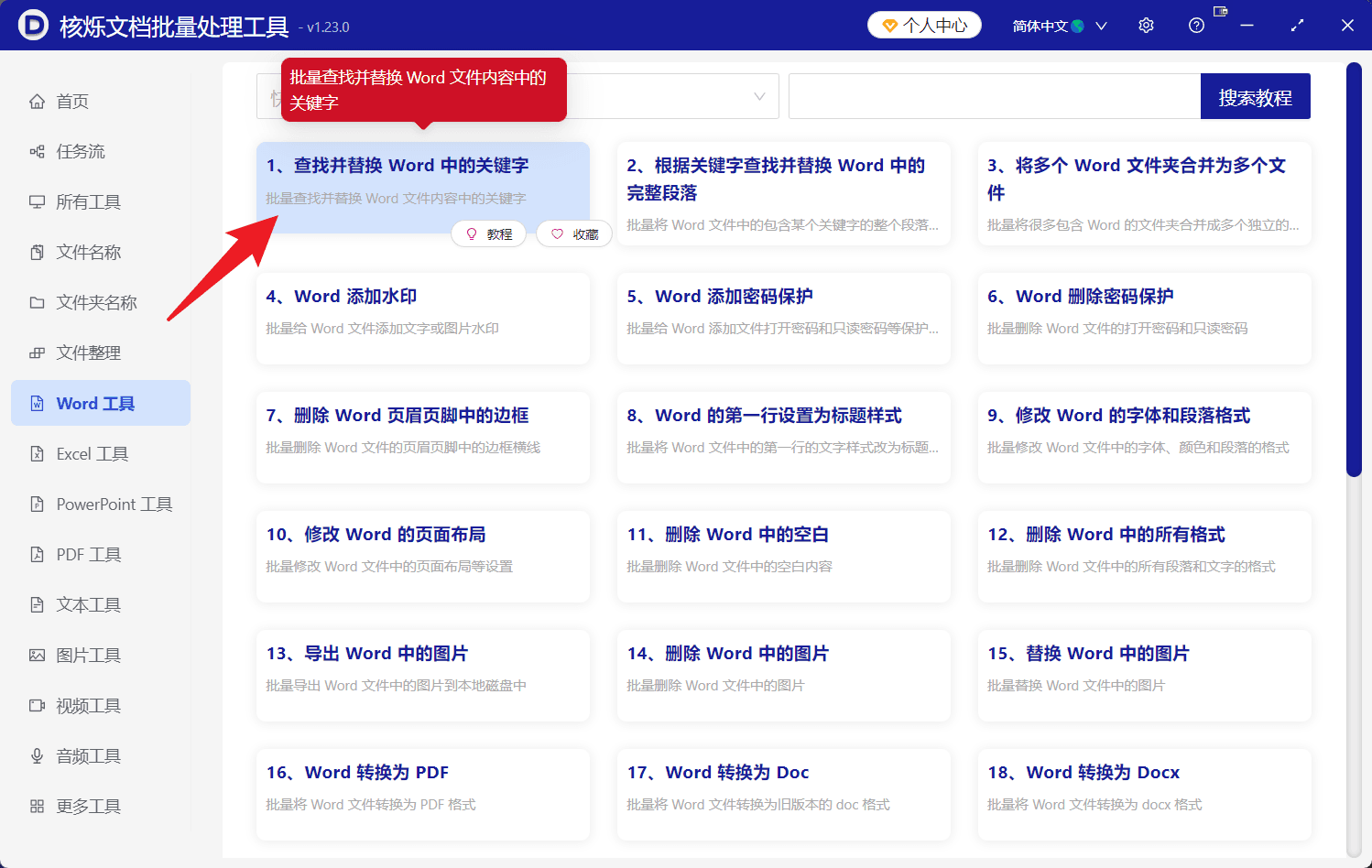Screen dimensions: 1372x868
Task: Click the monitor icon beside 所有工具
Action: point(37,202)
